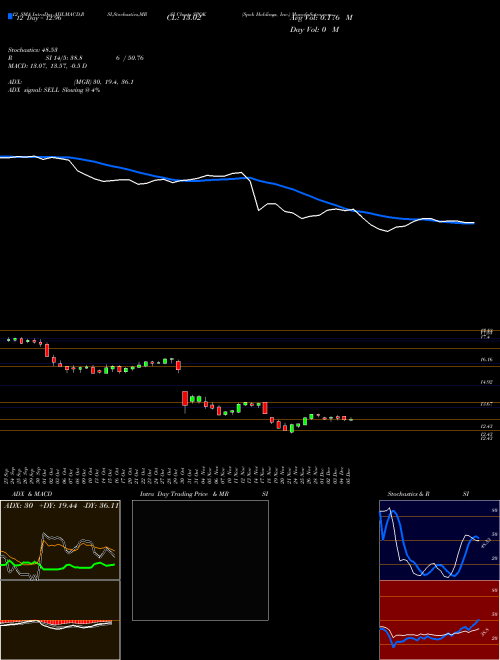Click the '14.92' price axis label
This screenshot has width=500, height=660.
point(487,382)
